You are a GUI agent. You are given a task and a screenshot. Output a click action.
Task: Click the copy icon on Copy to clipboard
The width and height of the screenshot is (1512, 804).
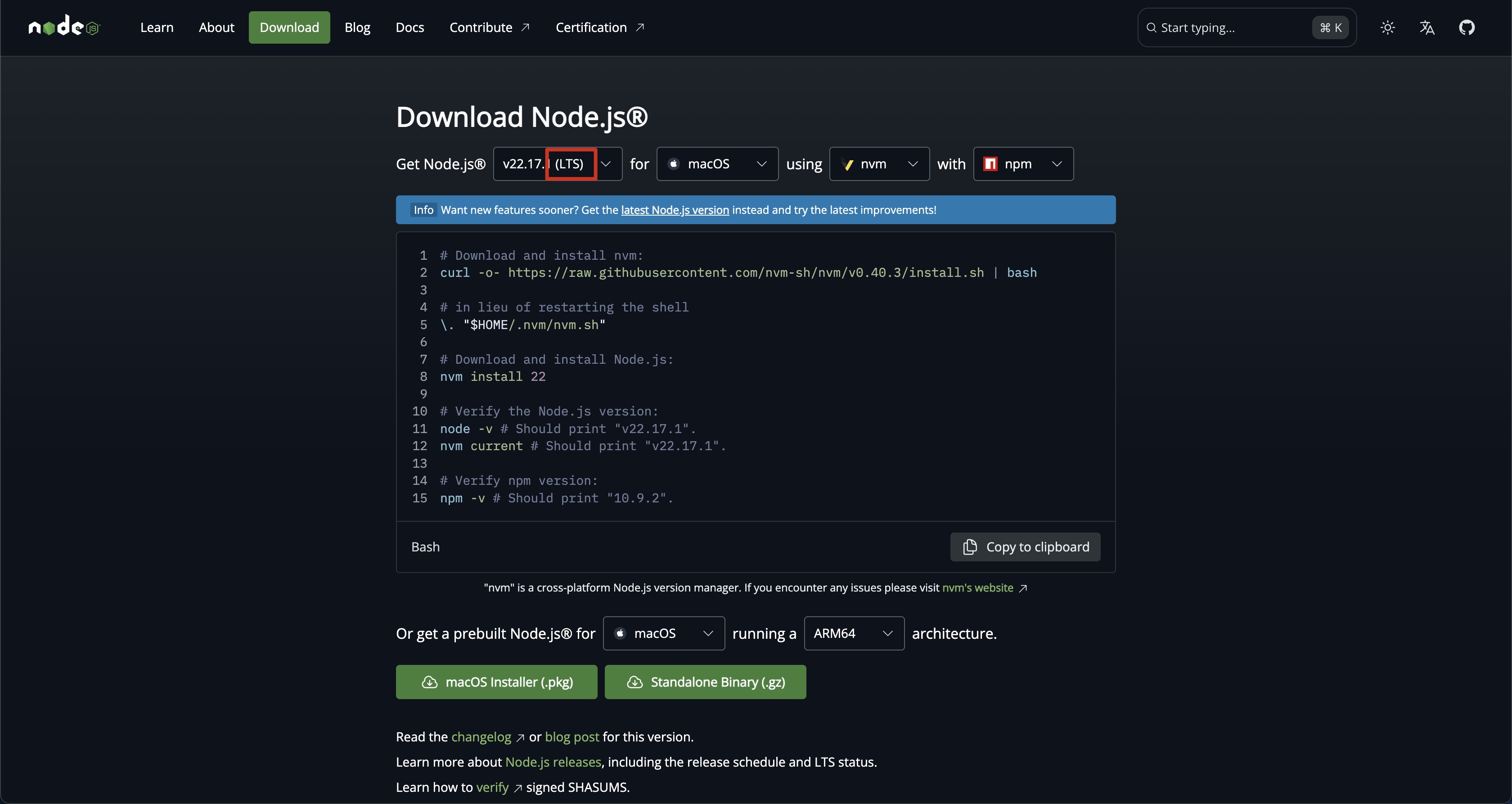pyautogui.click(x=970, y=547)
